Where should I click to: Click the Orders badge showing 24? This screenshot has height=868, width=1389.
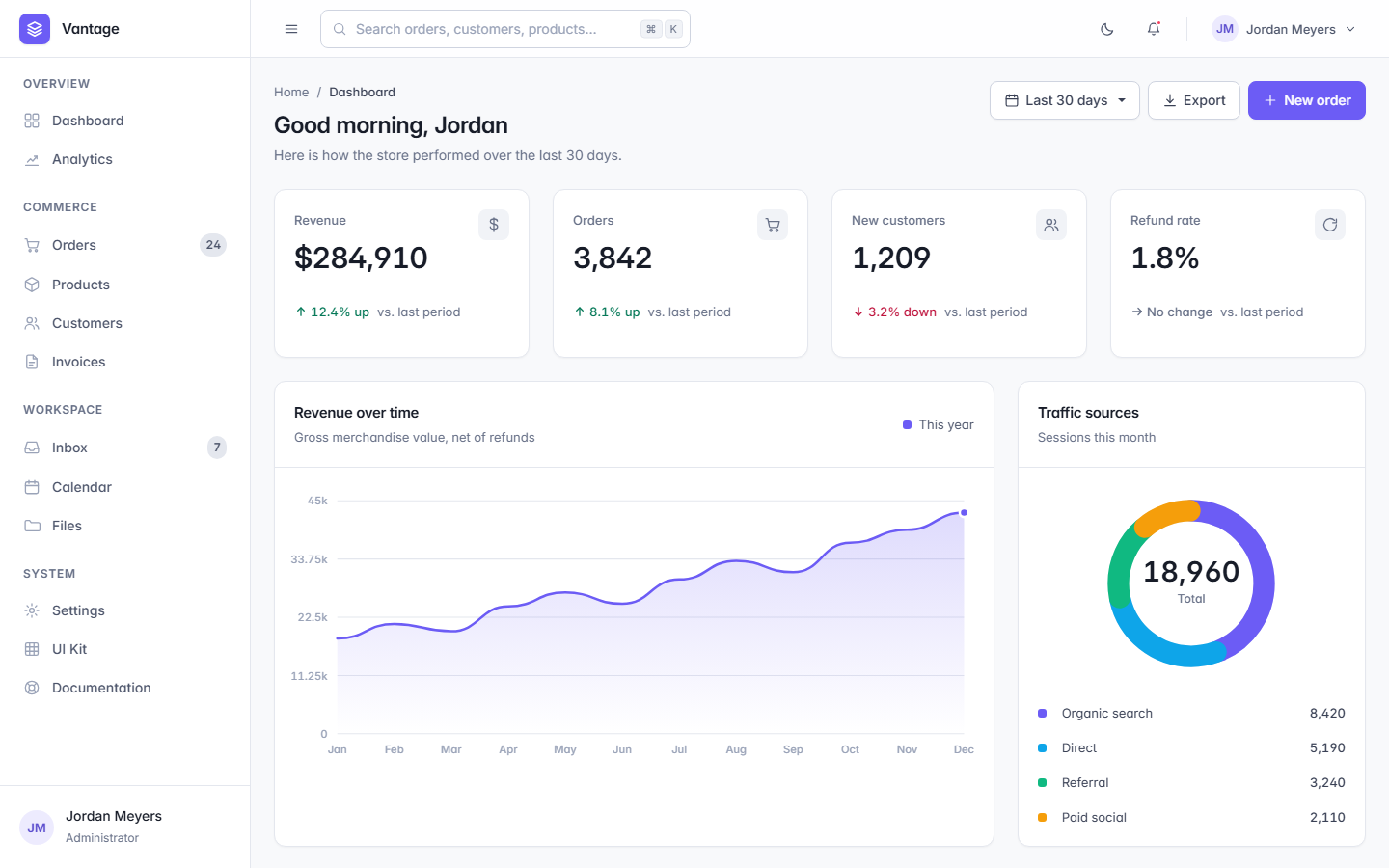[213, 245]
